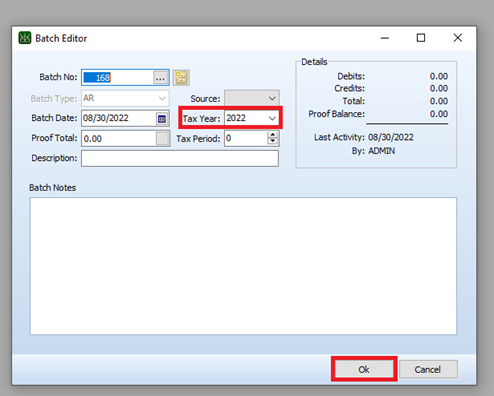Click the Proof Balance value 0.00

click(438, 114)
